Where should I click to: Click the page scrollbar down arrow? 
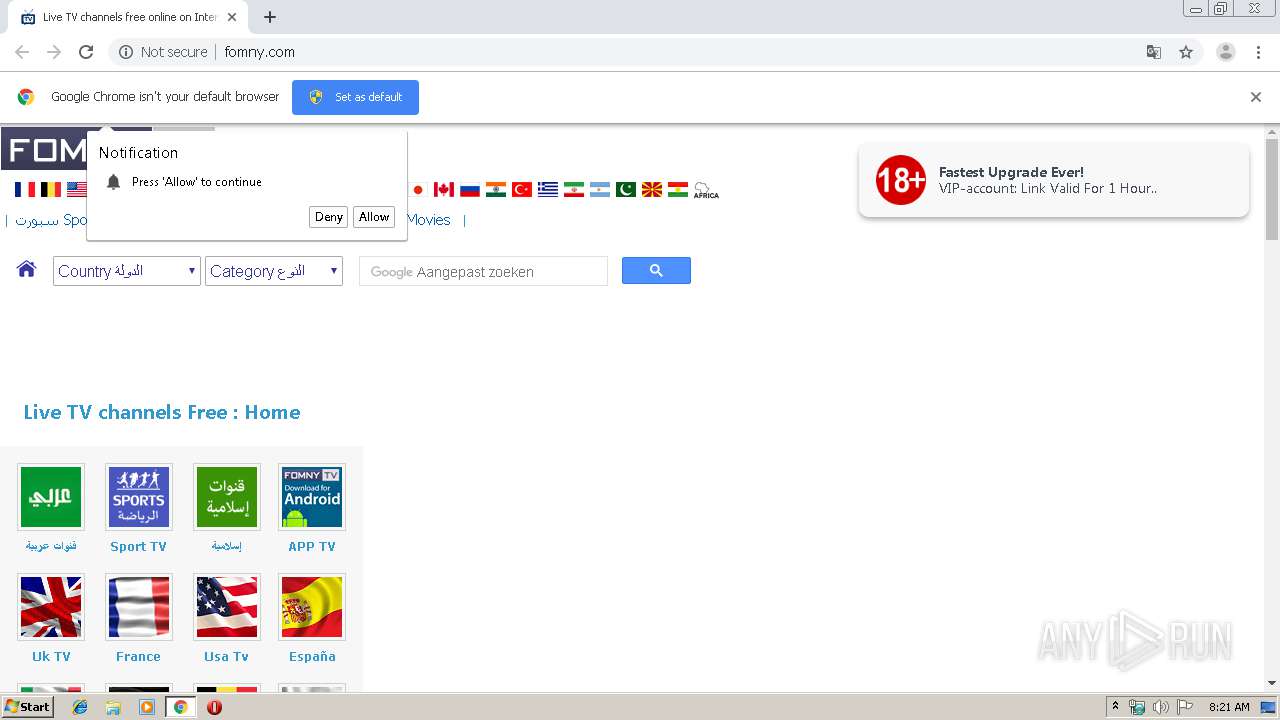(x=1272, y=683)
